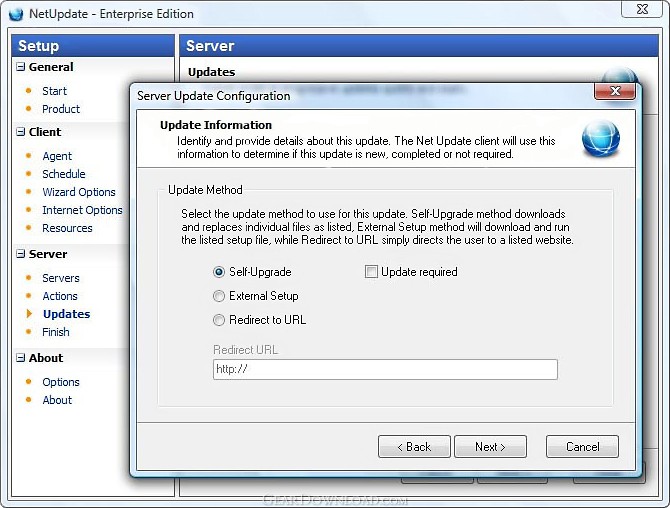Click the Server section heading in sidebar
The width and height of the screenshot is (670, 508).
(48, 254)
